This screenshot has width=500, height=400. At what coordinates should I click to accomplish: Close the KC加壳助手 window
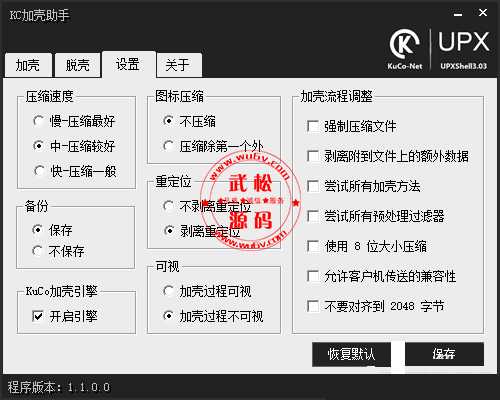pyautogui.click(x=483, y=13)
